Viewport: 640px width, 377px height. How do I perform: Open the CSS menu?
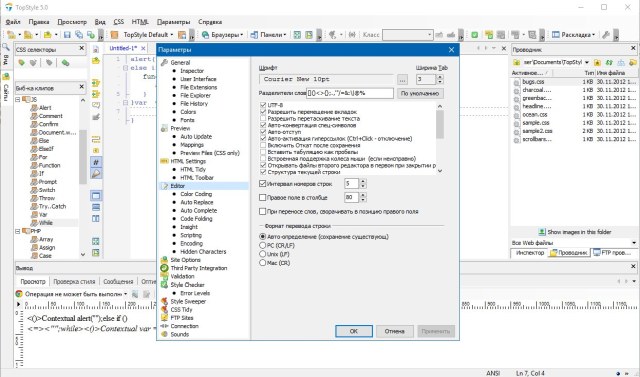[119, 22]
